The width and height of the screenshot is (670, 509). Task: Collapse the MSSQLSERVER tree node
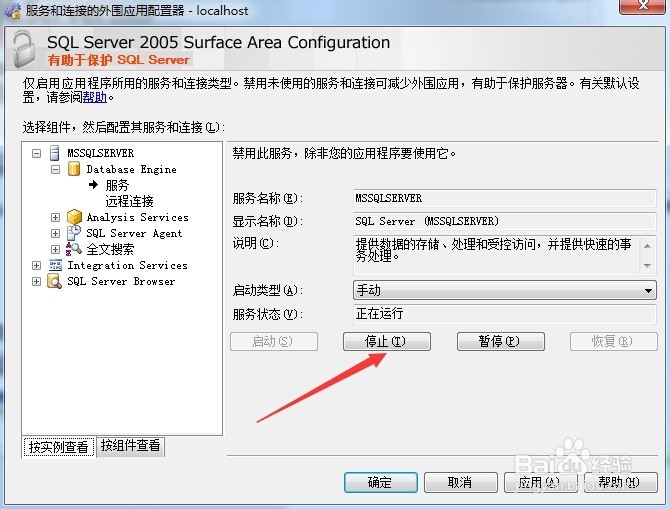(x=36, y=153)
